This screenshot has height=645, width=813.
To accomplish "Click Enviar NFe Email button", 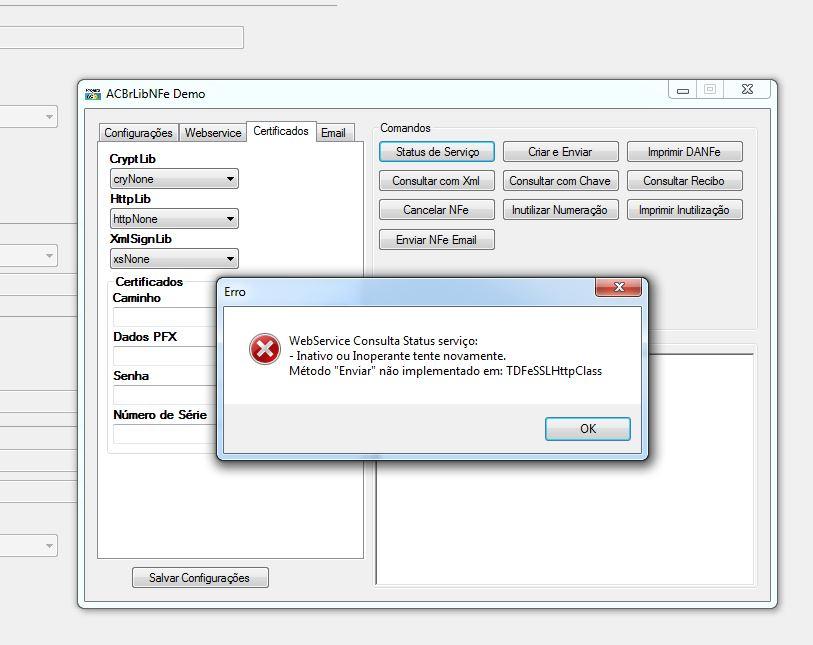I will [437, 240].
